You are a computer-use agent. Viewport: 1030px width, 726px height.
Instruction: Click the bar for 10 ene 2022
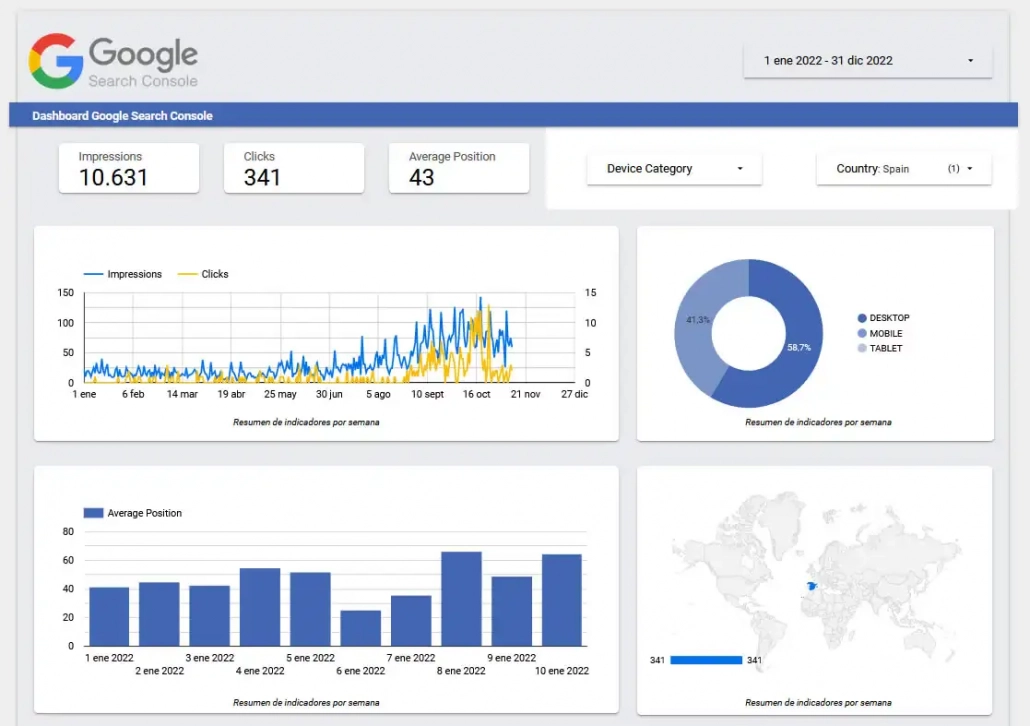(x=562, y=600)
